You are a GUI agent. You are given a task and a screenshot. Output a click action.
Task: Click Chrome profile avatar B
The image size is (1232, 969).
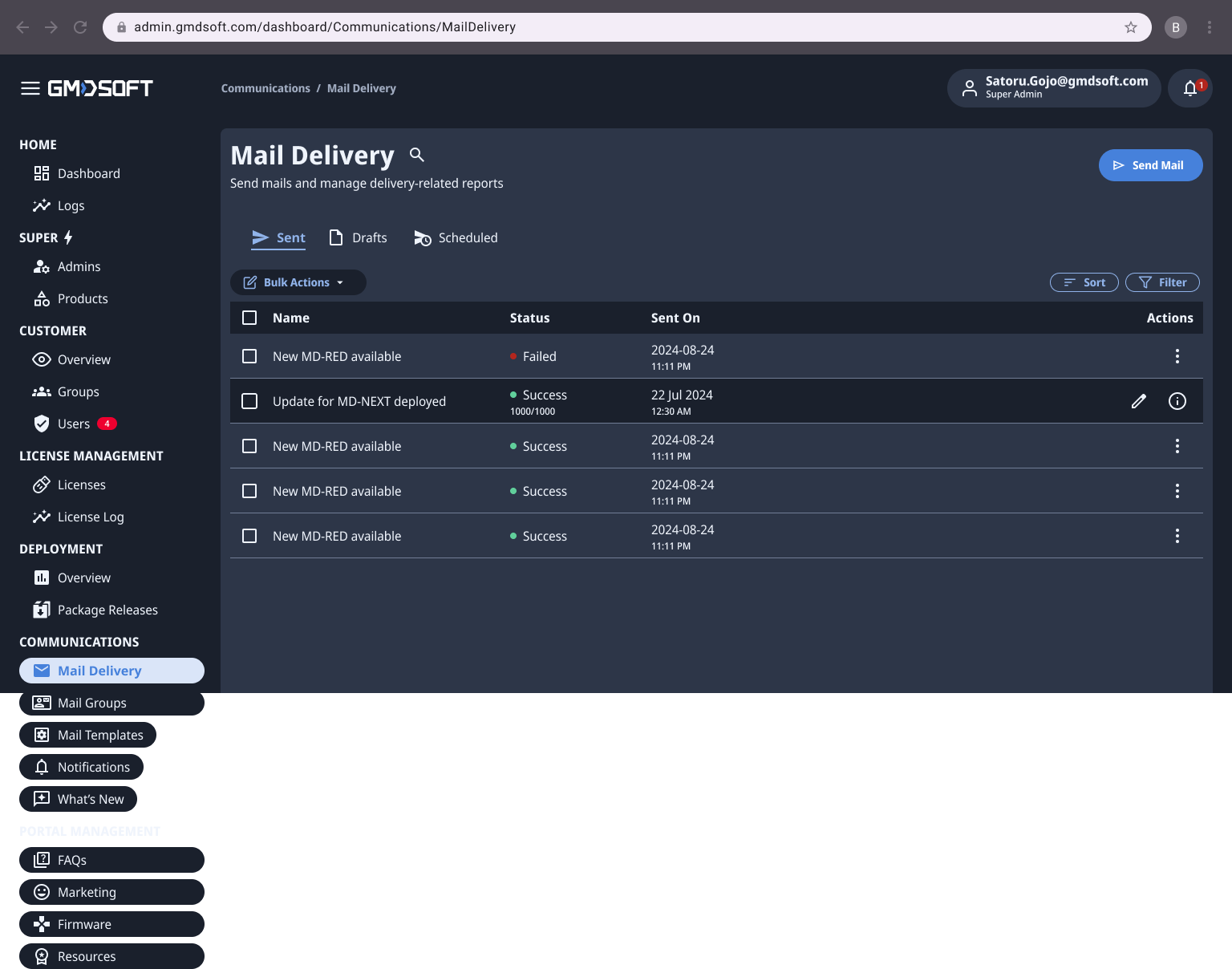click(x=1176, y=27)
